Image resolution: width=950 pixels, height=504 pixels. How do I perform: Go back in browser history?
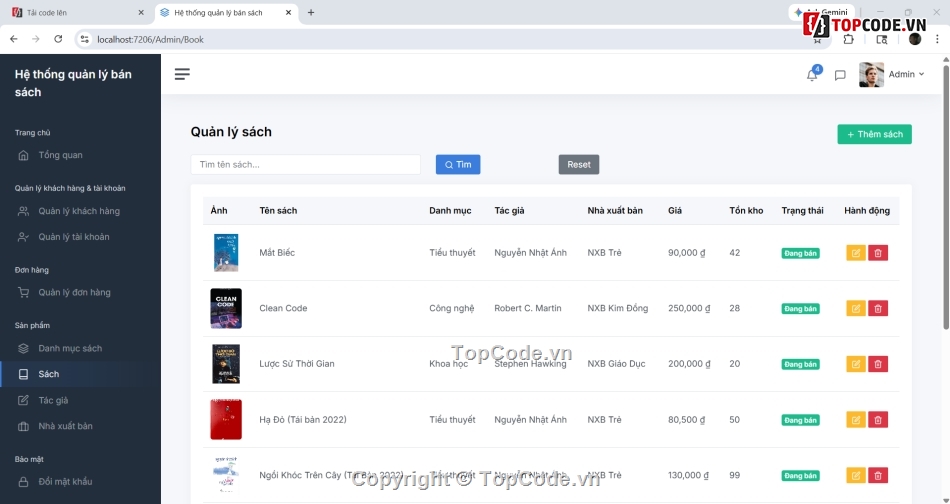pos(14,39)
